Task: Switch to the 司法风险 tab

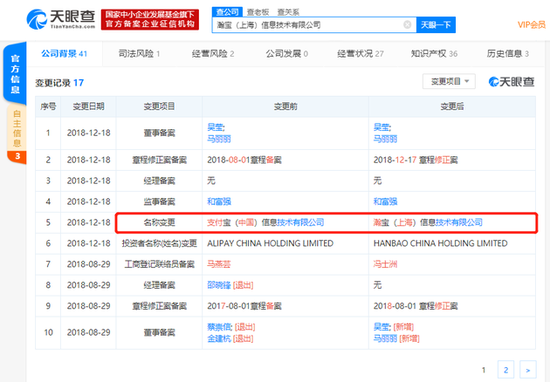Action: [x=139, y=54]
